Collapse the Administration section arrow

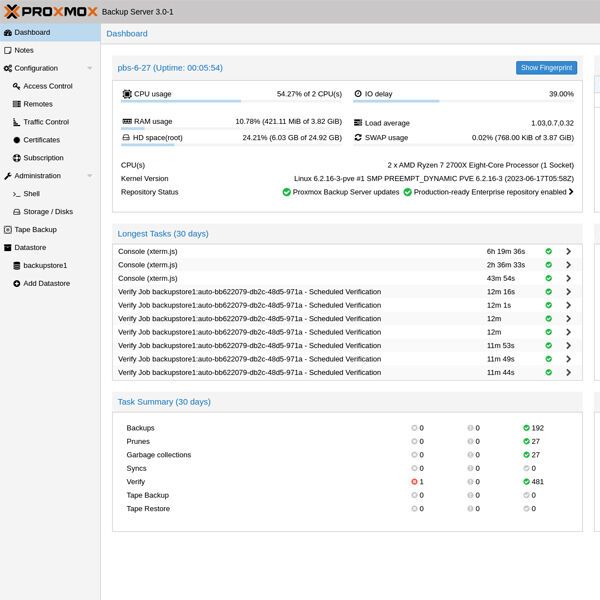pyautogui.click(x=90, y=176)
